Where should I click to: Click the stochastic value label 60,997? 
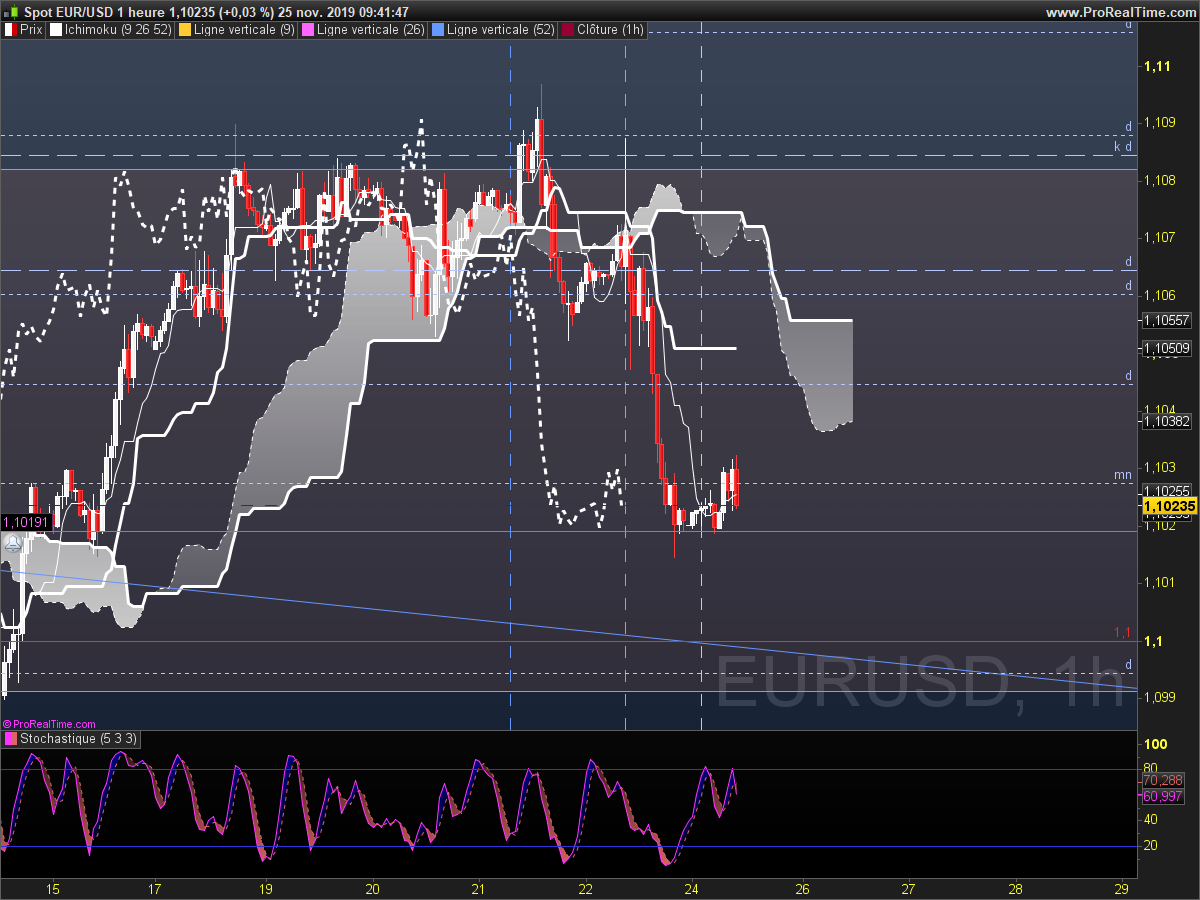pos(1162,796)
